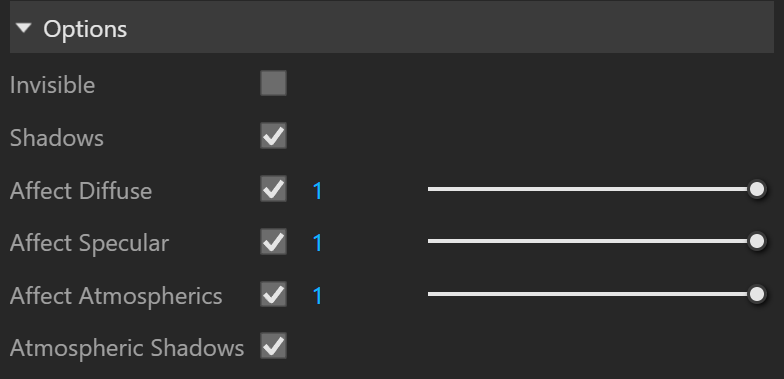Select the Affect Atmospherics numeric value
The height and width of the screenshot is (379, 784).
(318, 296)
